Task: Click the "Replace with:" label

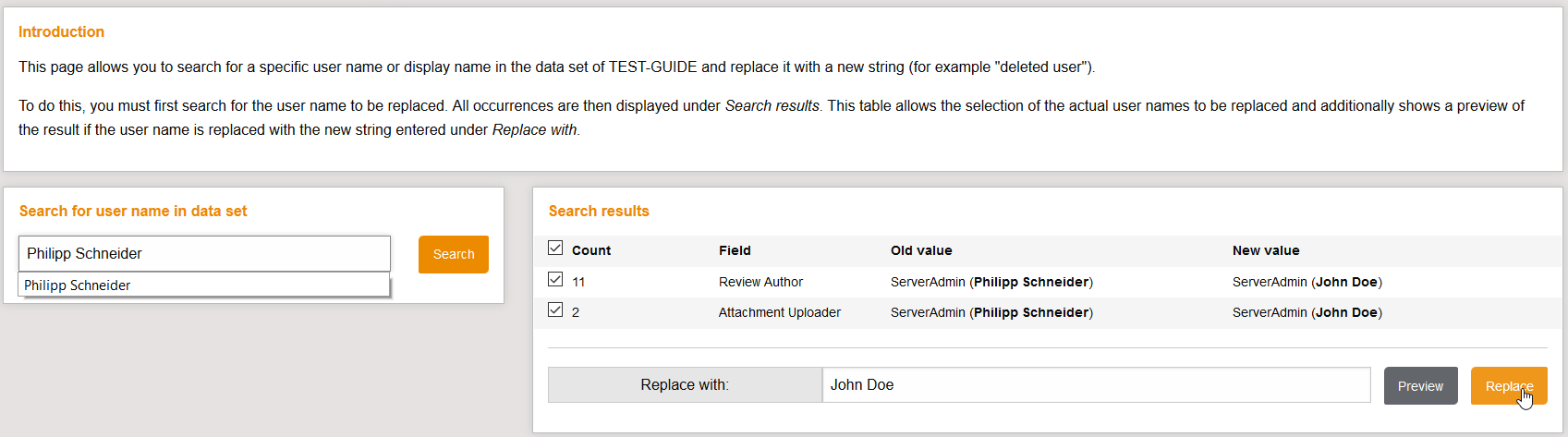Action: click(685, 385)
